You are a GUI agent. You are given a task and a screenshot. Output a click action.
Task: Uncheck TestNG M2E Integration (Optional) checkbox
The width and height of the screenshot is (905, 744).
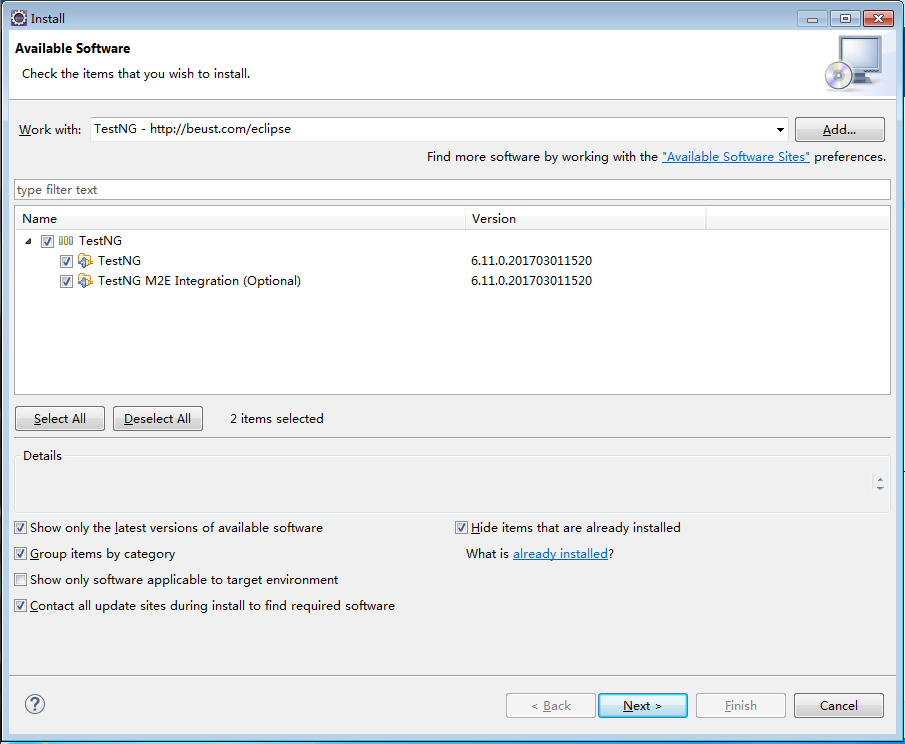pos(67,281)
